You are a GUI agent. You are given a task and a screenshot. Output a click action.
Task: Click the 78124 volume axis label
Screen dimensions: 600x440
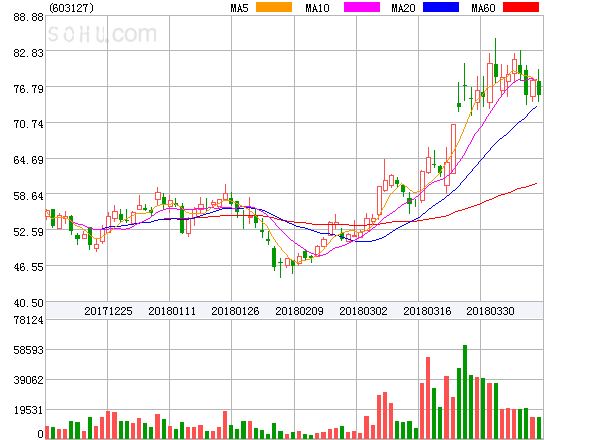coord(28,320)
